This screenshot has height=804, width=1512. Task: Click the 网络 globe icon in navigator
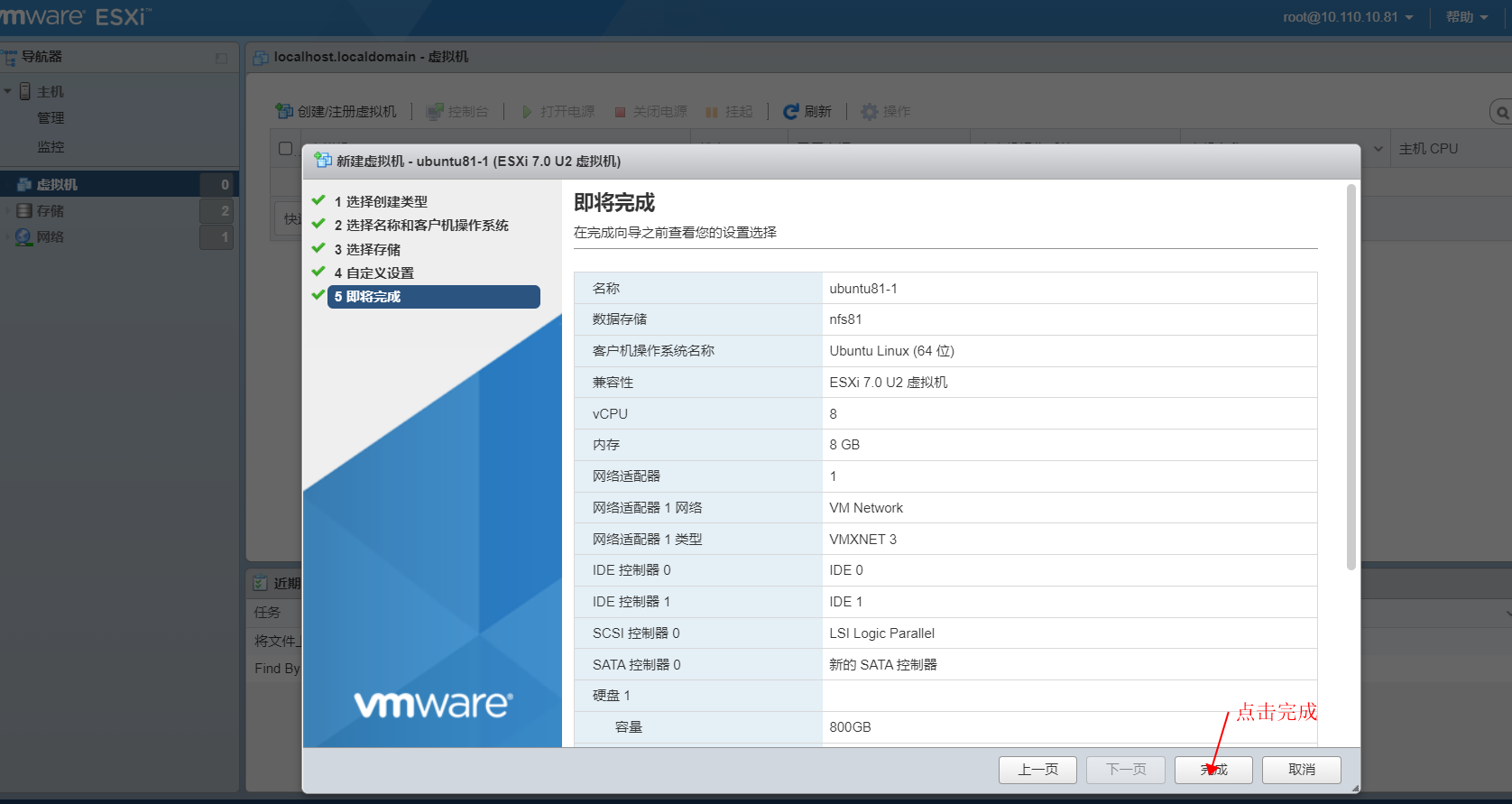coord(24,236)
